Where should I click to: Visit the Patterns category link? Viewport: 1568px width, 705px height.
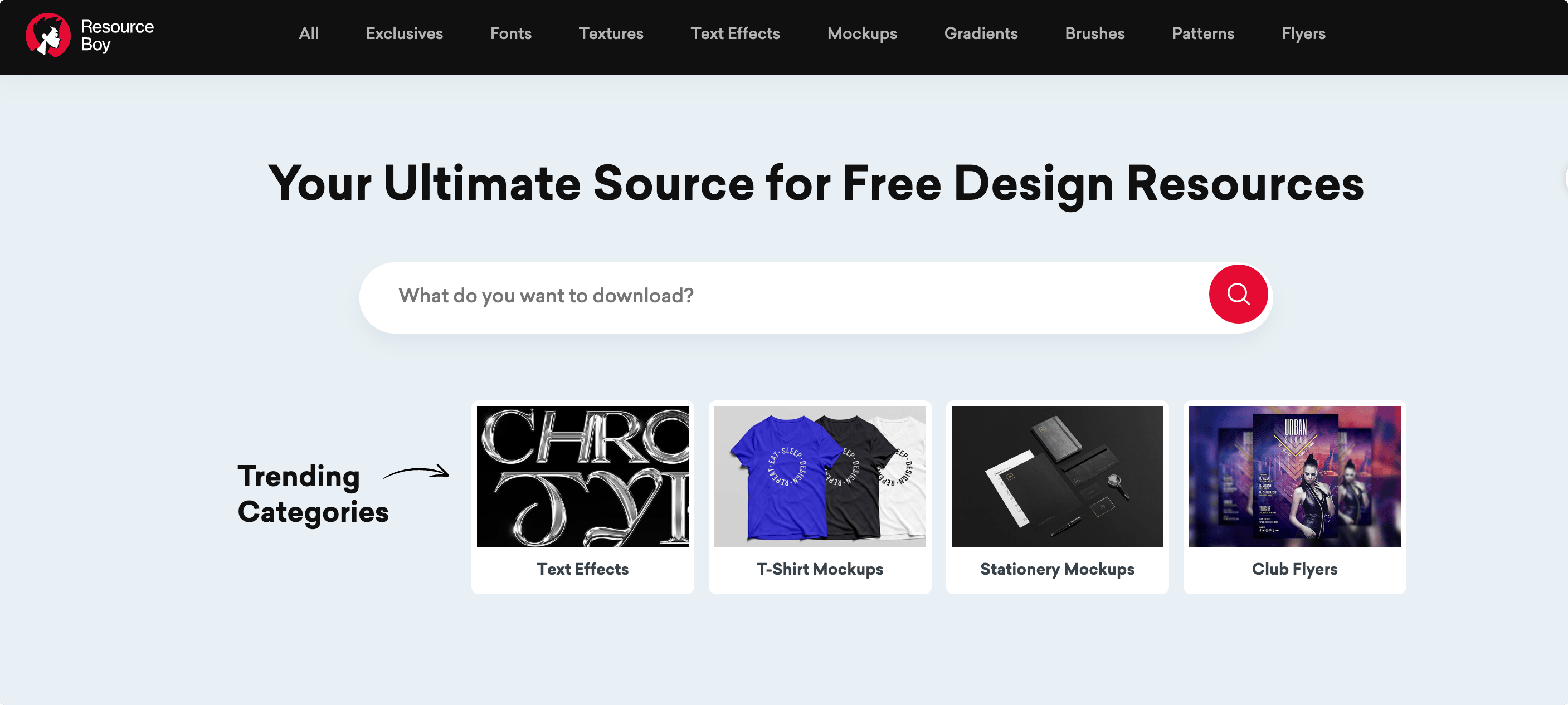click(x=1203, y=33)
